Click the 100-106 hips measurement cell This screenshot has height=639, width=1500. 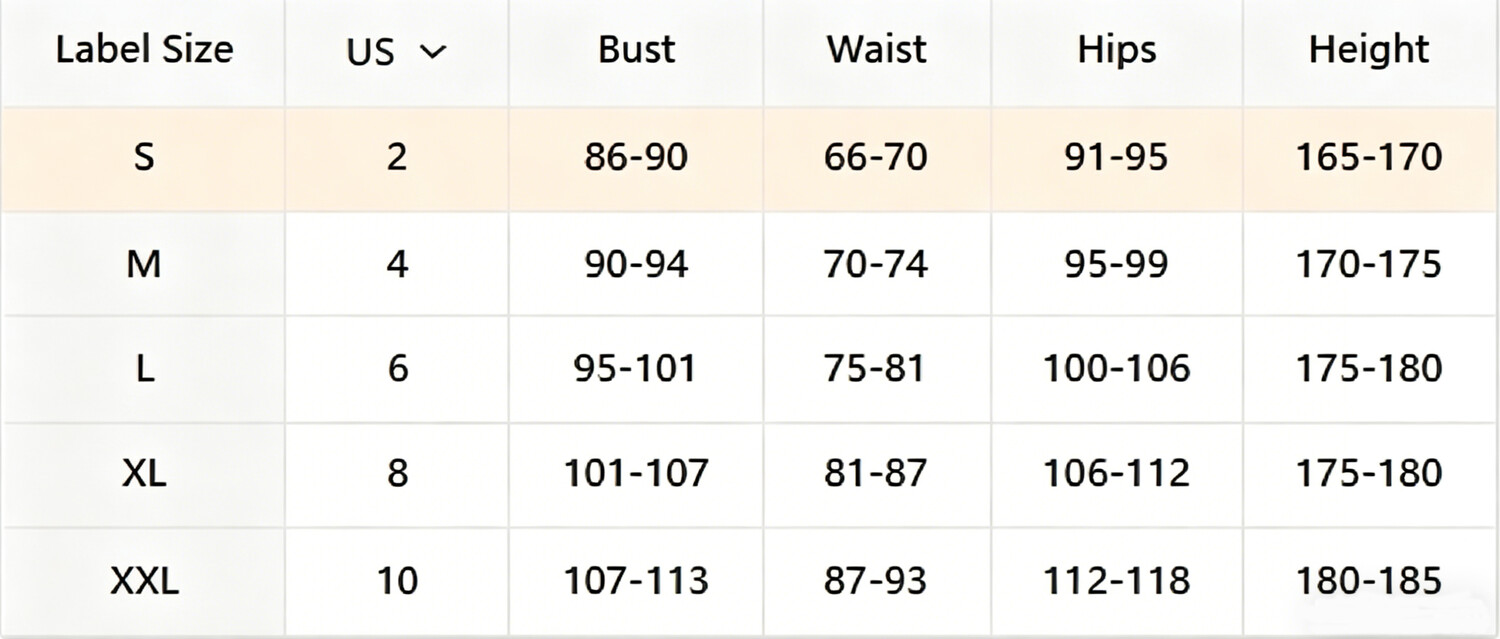1116,370
